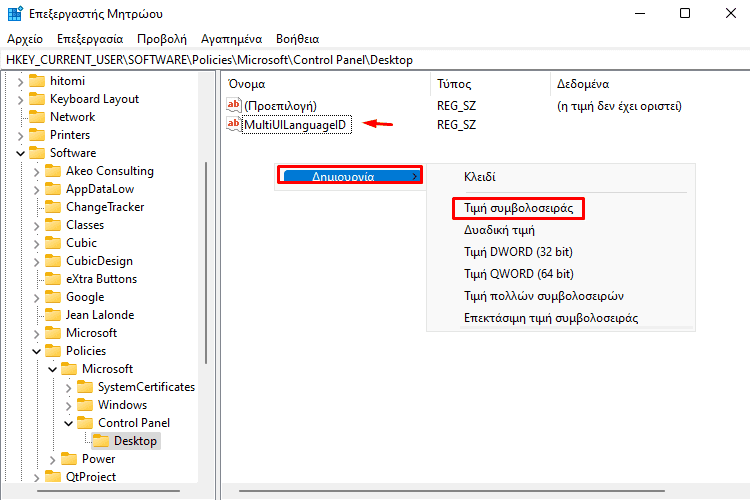Screen dimensions: 750x500
Task: Click the Network folder icon
Action: point(37,117)
